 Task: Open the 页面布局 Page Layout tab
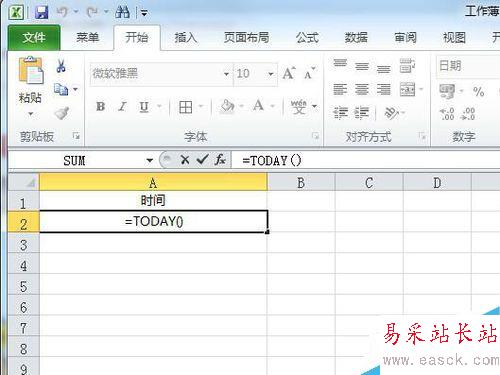pos(246,37)
